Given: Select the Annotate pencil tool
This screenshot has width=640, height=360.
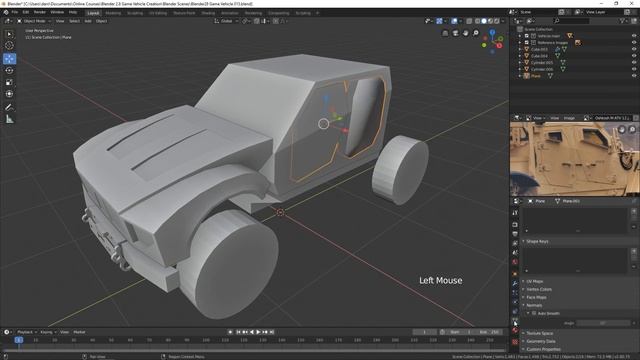Looking at the screenshot, I should (9, 107).
